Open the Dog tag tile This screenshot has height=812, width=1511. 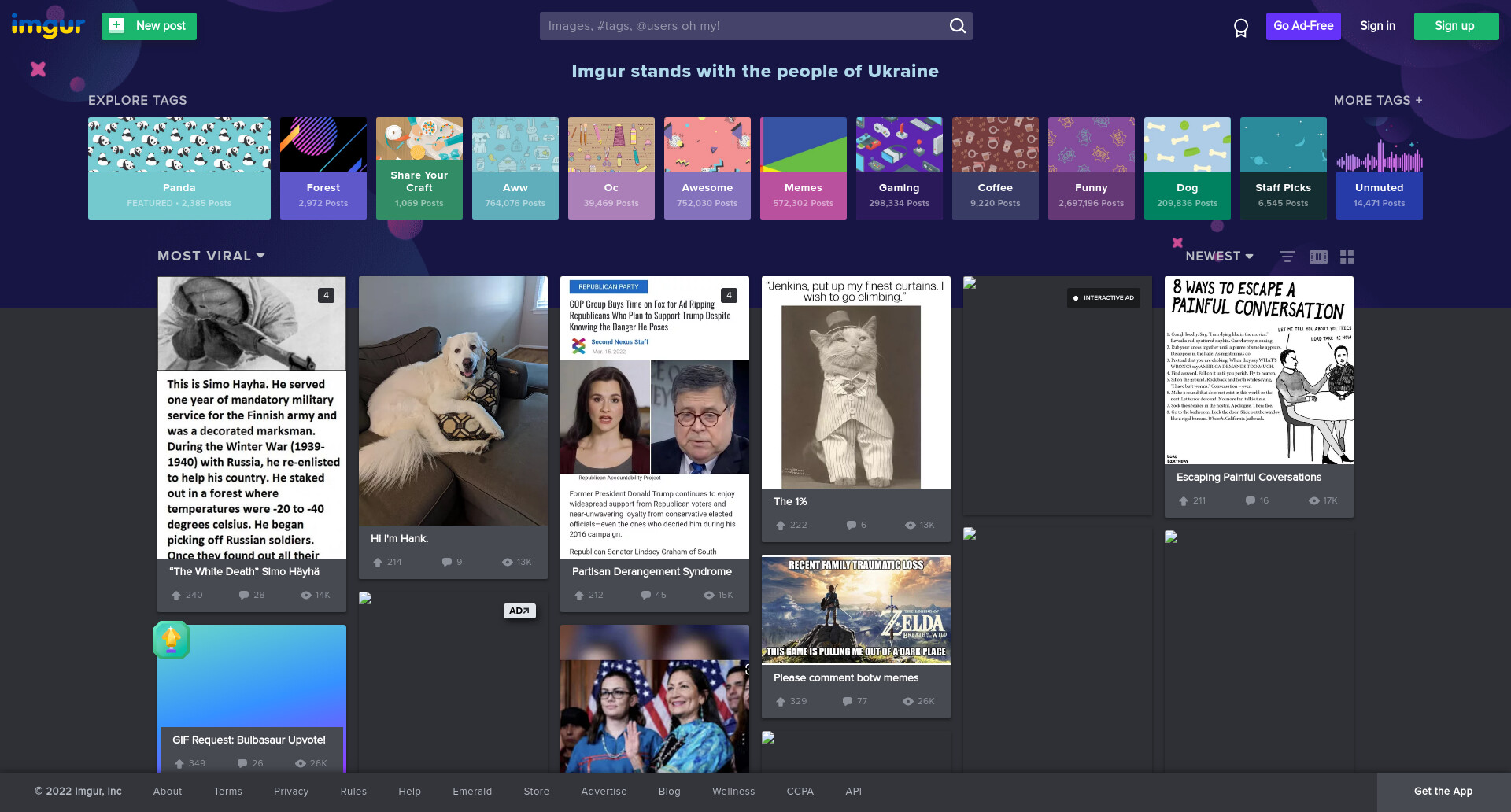(1188, 168)
